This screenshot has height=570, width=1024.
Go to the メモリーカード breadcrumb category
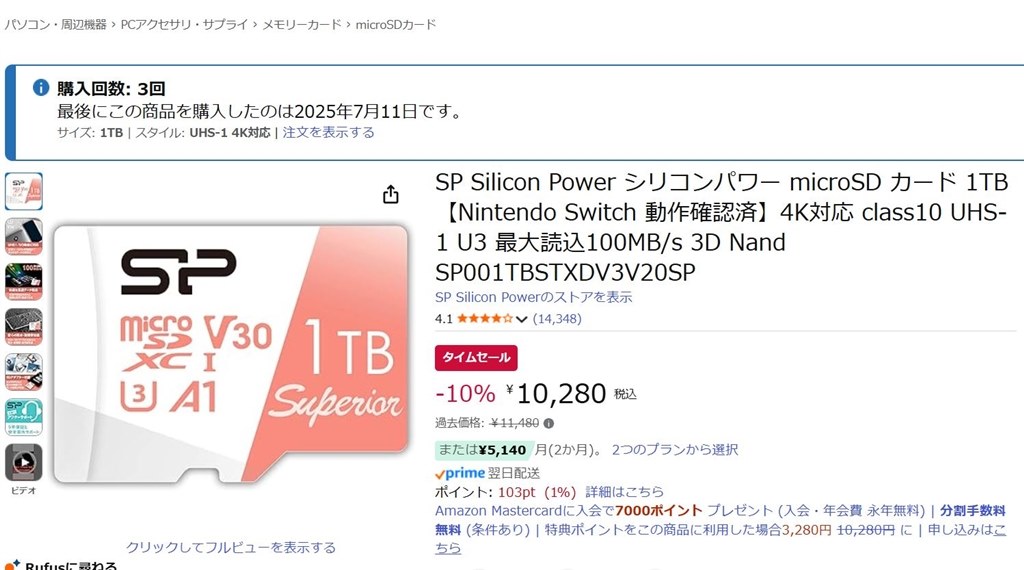(x=301, y=24)
